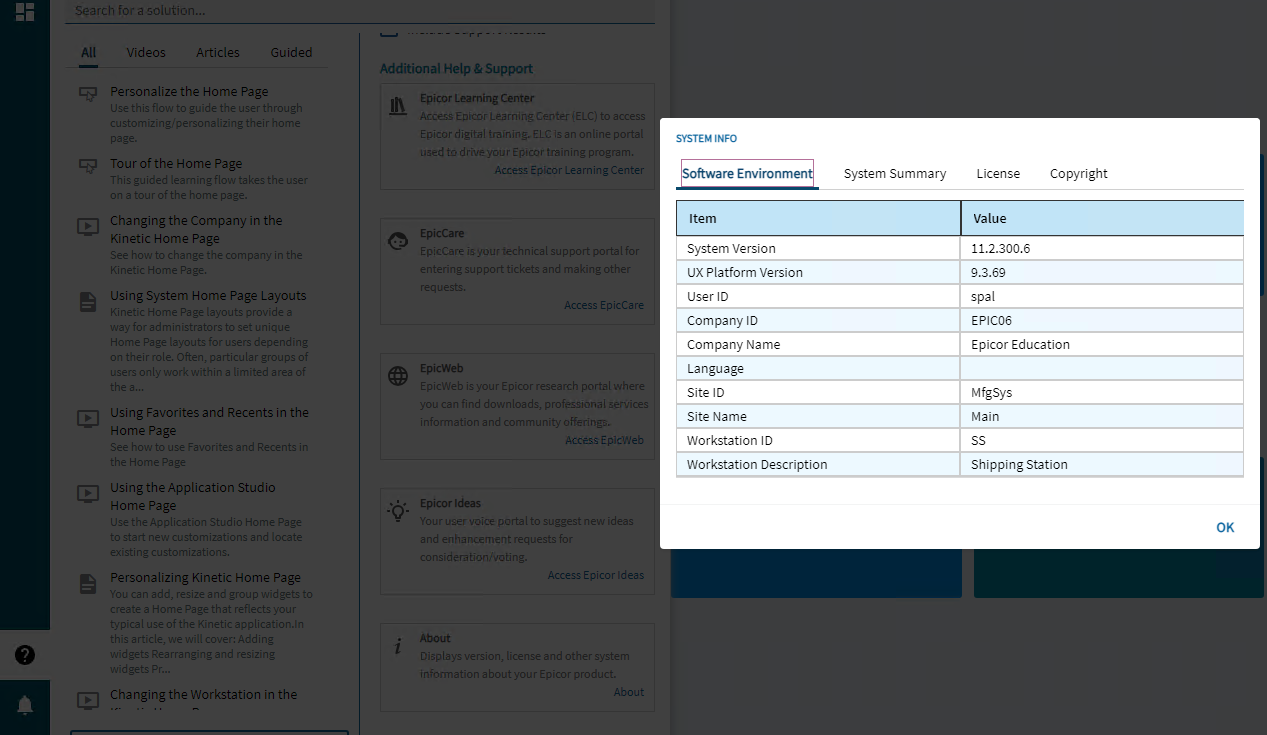Select the Company Name value Epicor Education
The width and height of the screenshot is (1267, 735).
1020,344
